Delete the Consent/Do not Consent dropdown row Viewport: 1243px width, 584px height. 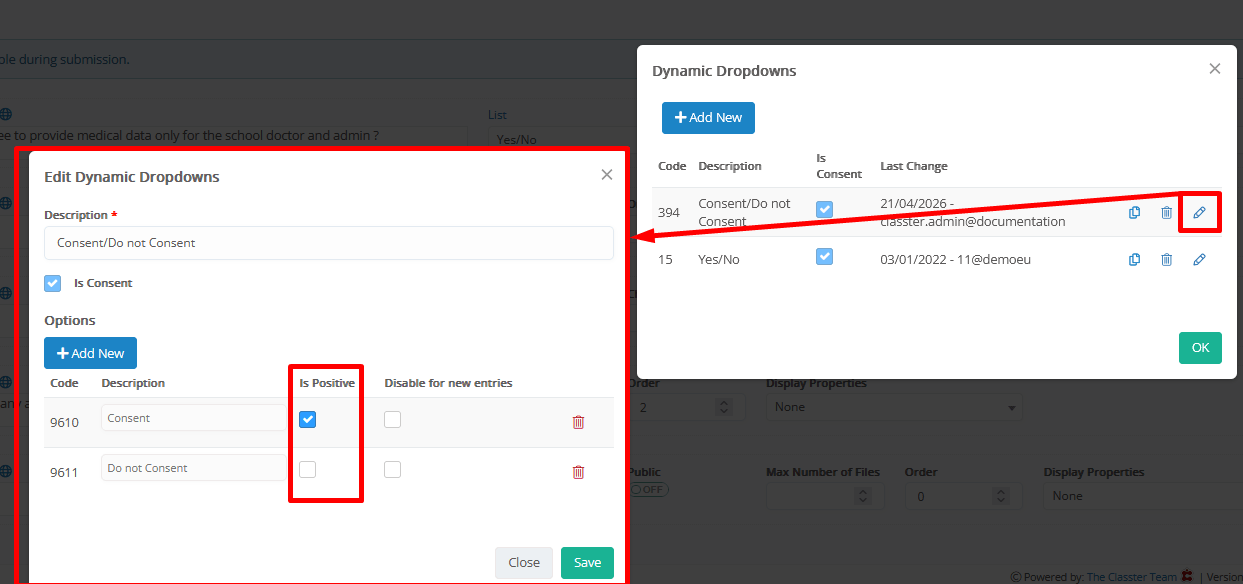(1166, 212)
